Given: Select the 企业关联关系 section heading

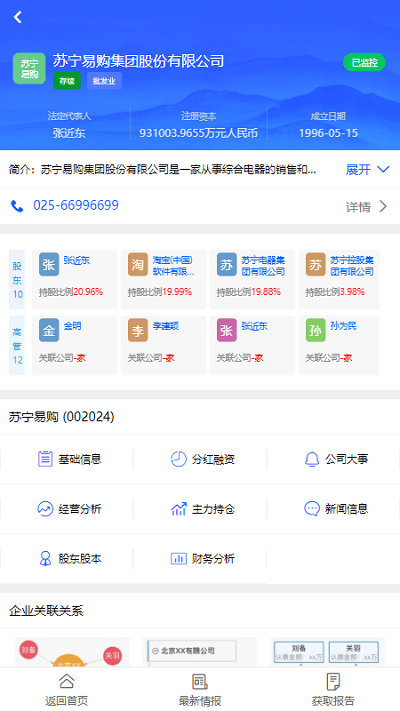Looking at the screenshot, I should click(x=46, y=611).
